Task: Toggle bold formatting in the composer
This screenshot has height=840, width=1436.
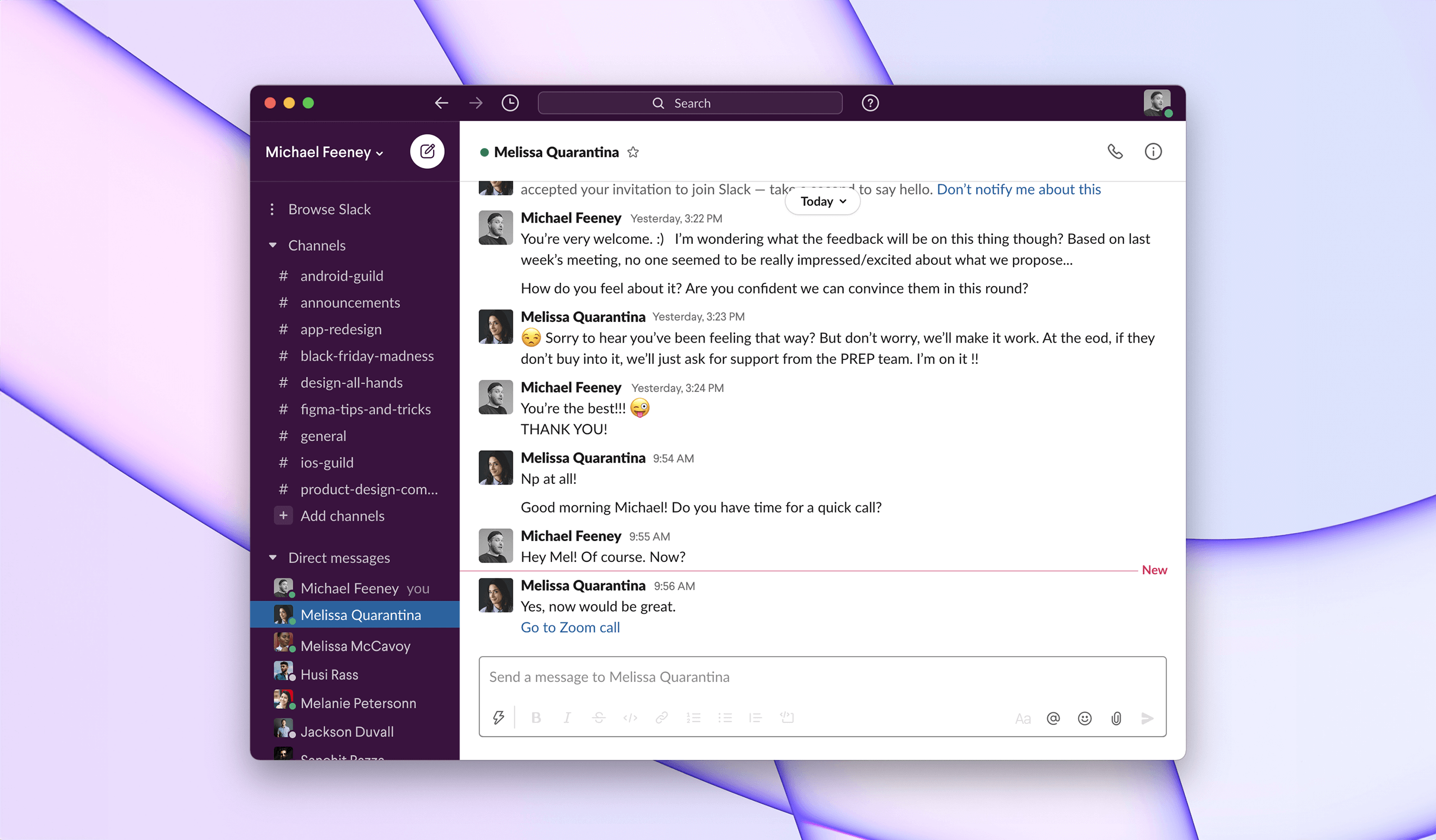Action: [536, 718]
